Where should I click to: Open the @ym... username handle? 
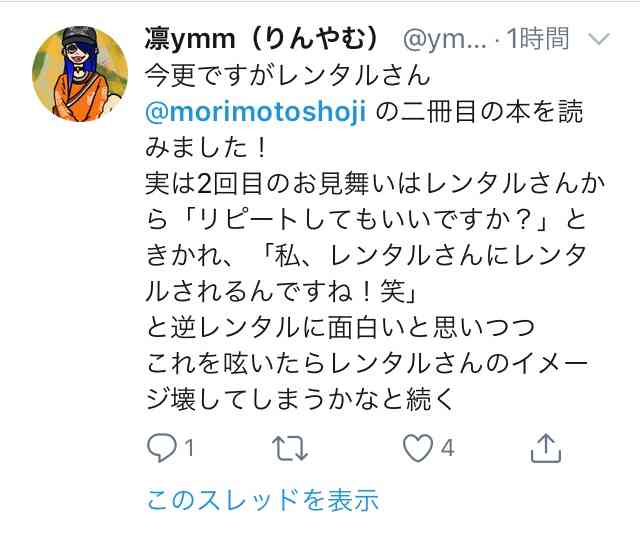[444, 40]
